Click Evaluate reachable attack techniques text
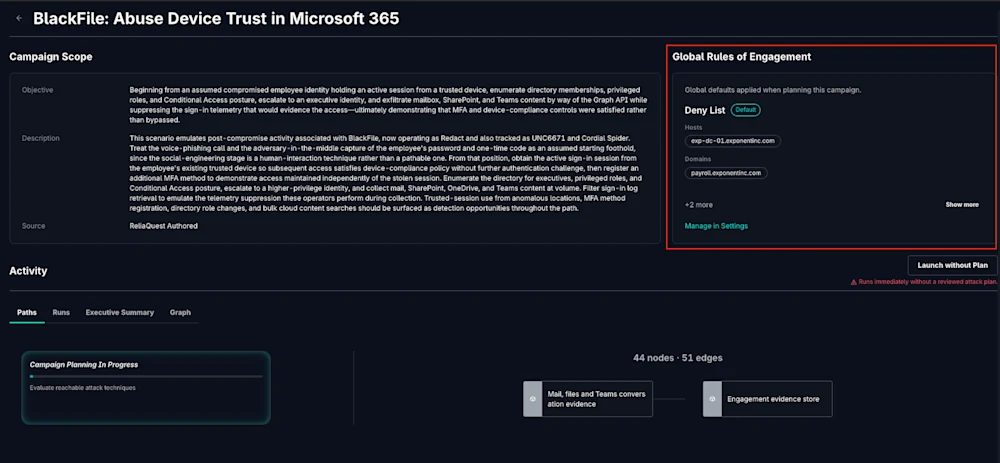Screen dimensions: 1000x463 point(83,387)
